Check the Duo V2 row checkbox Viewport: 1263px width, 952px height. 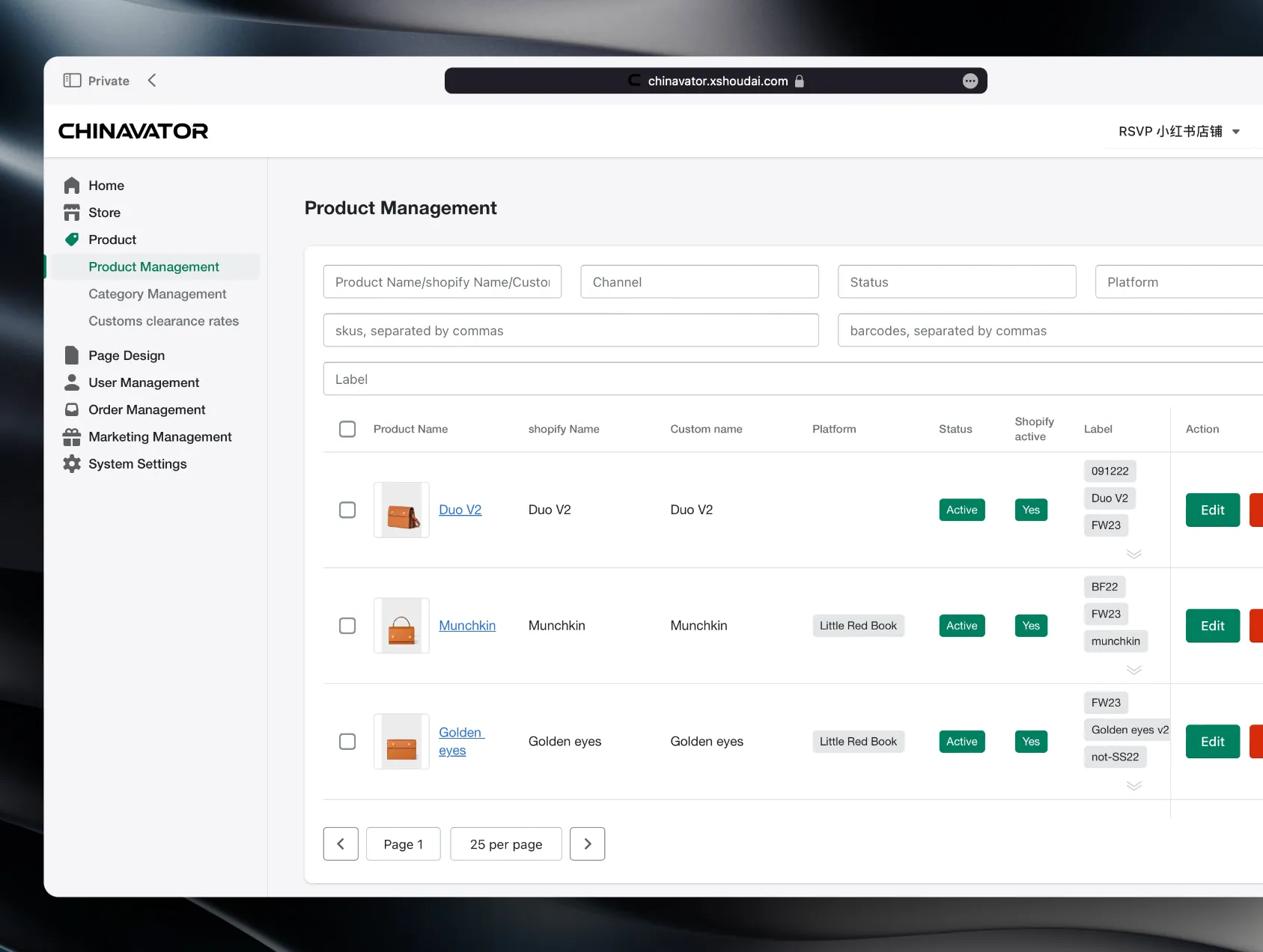[x=347, y=510]
